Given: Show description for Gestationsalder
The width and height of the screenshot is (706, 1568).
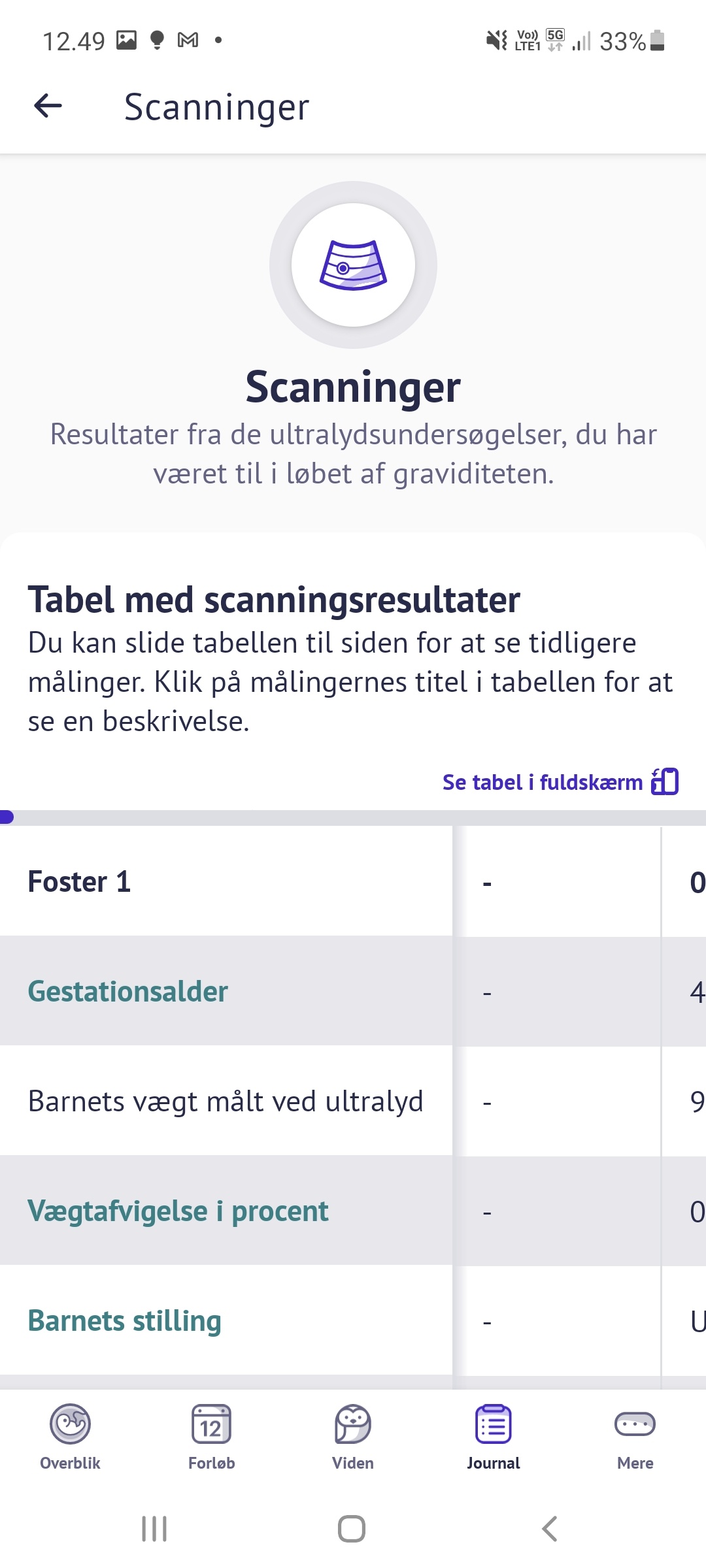Looking at the screenshot, I should coord(128,991).
